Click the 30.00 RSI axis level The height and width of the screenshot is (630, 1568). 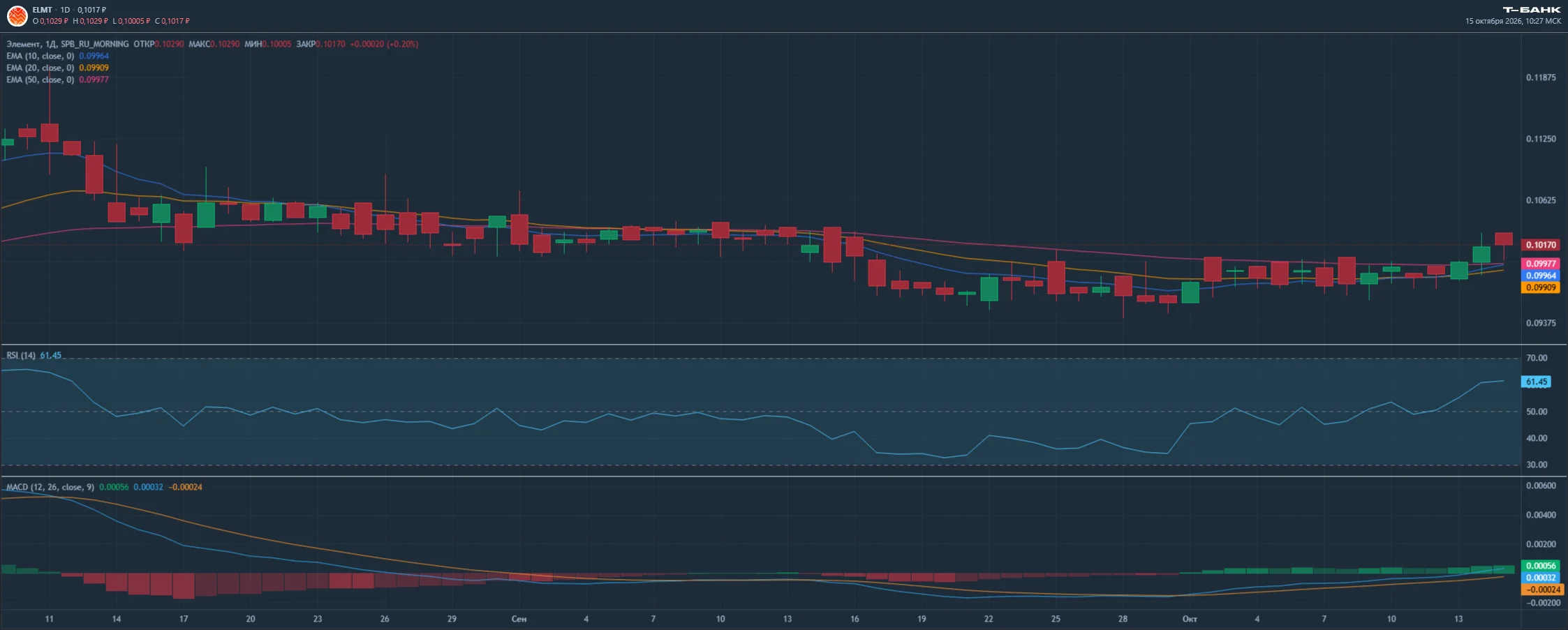click(1537, 465)
